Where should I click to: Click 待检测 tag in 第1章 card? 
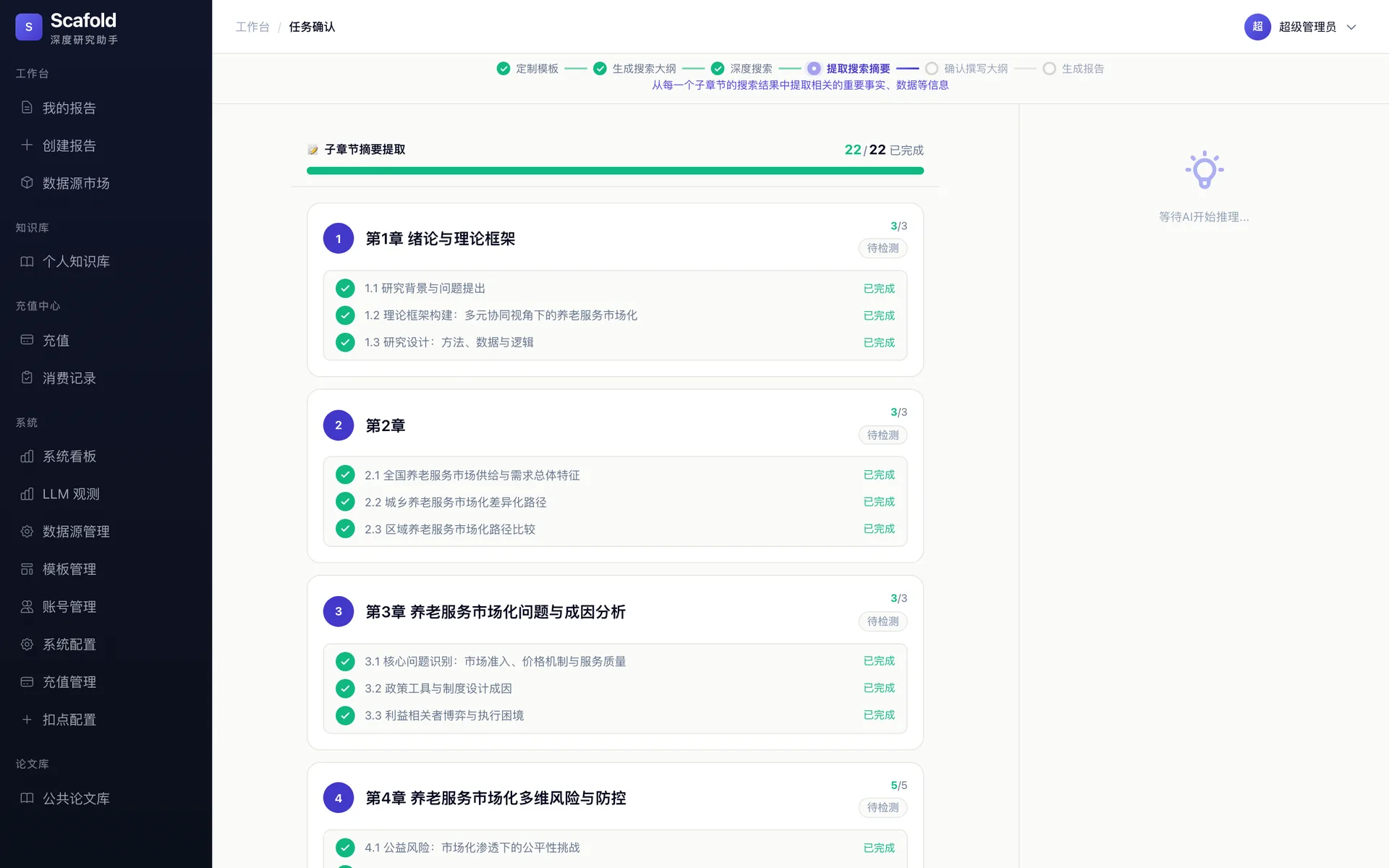point(883,248)
